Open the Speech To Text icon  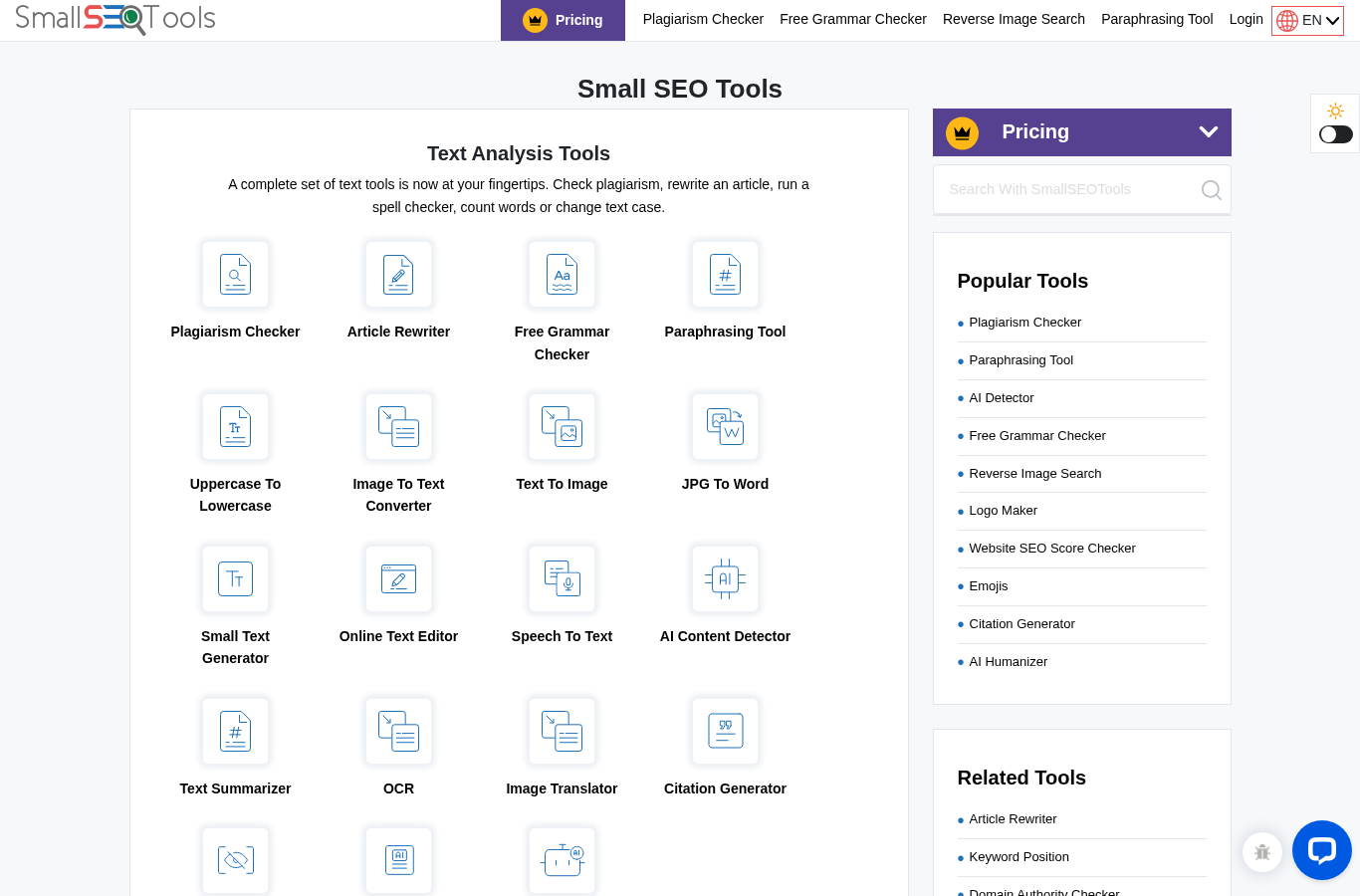pyautogui.click(x=562, y=579)
